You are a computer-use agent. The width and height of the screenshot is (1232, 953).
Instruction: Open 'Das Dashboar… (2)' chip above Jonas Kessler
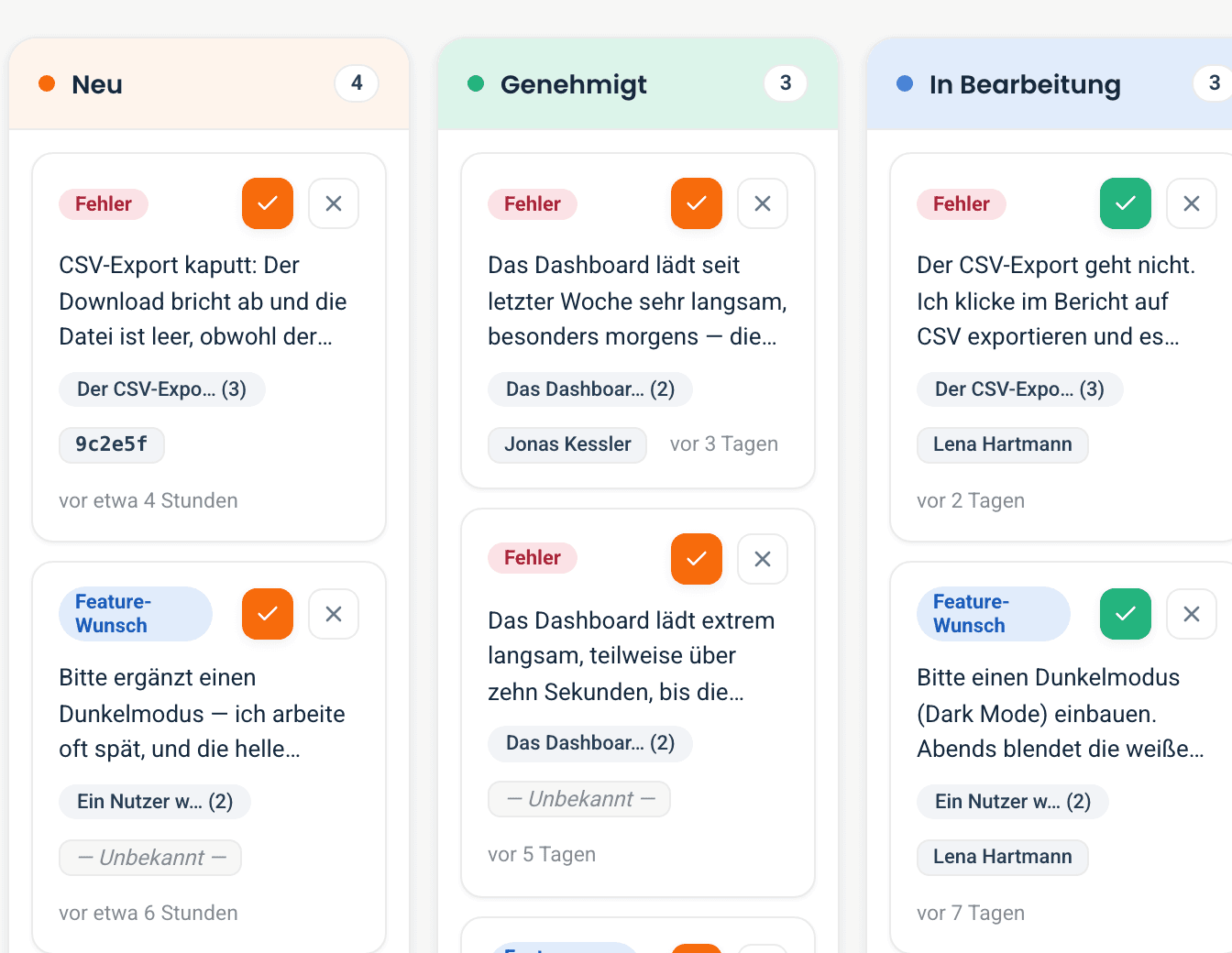590,389
